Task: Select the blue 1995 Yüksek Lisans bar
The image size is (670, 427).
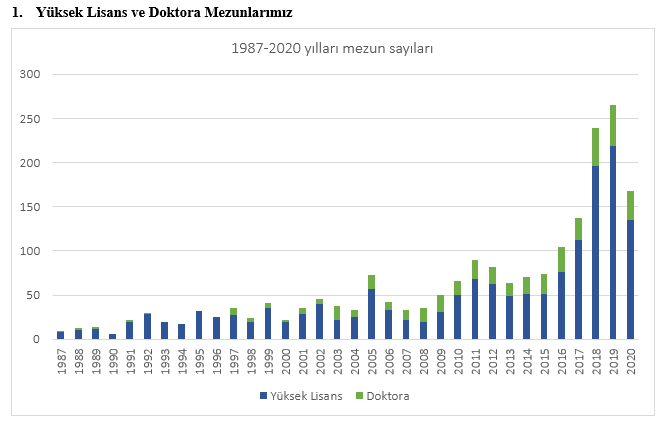Action: point(199,325)
